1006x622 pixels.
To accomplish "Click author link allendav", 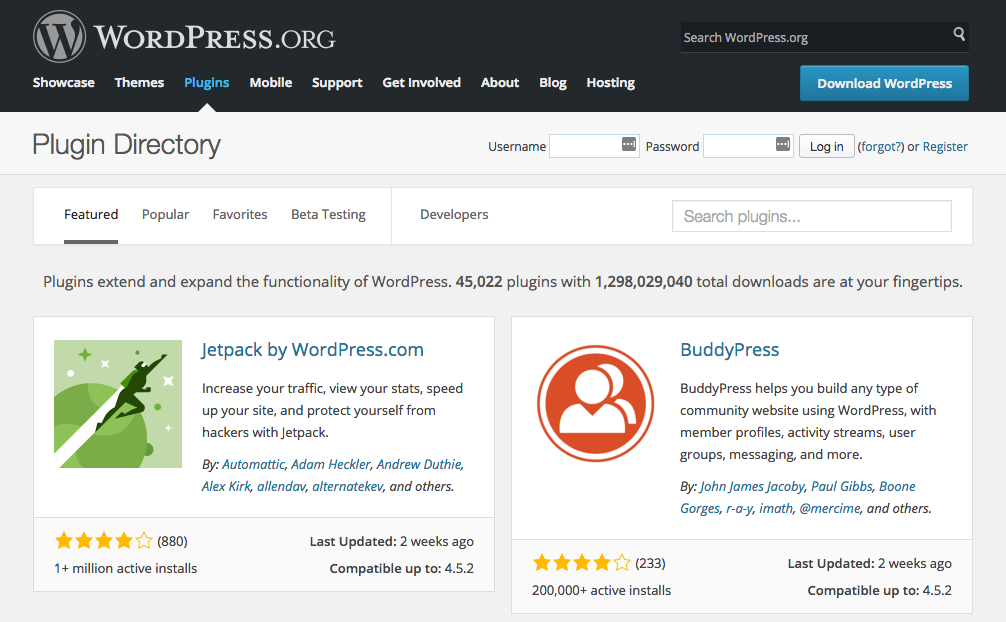I will pos(282,486).
